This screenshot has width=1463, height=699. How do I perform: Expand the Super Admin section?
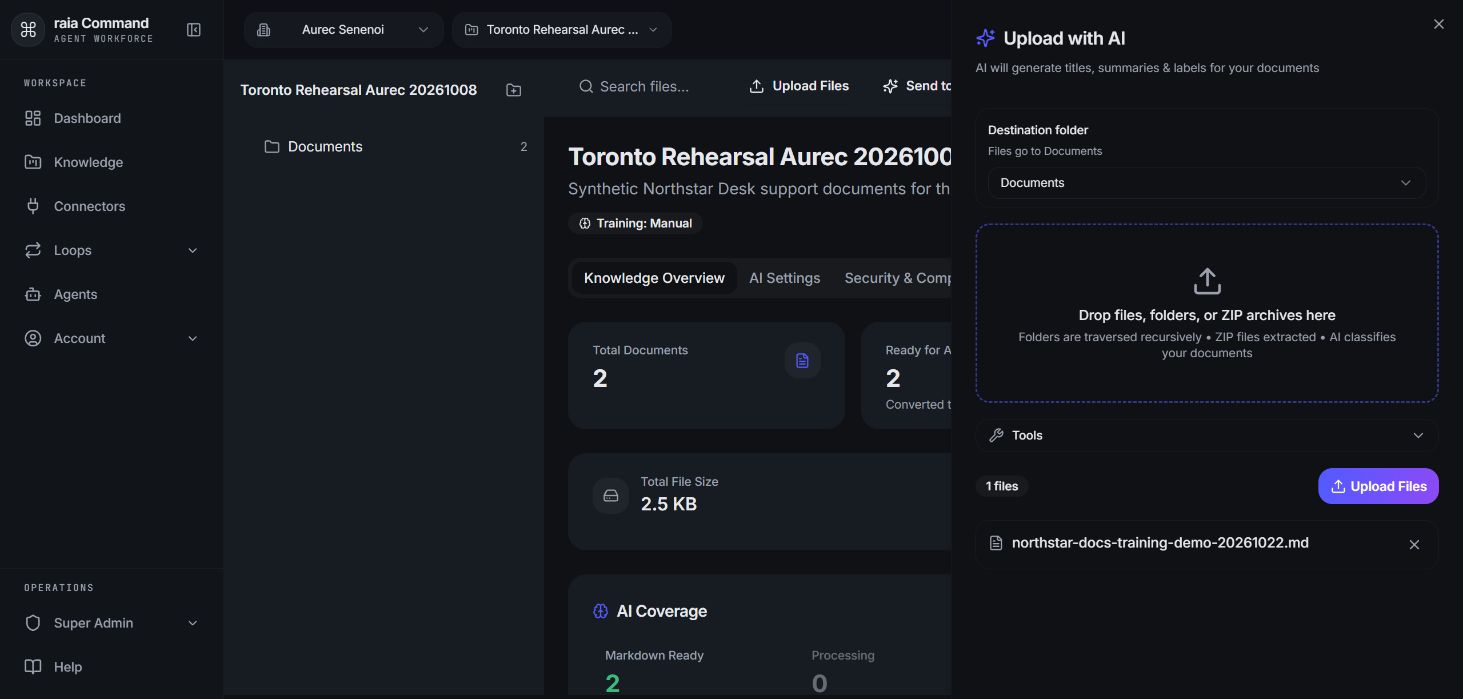click(111, 623)
